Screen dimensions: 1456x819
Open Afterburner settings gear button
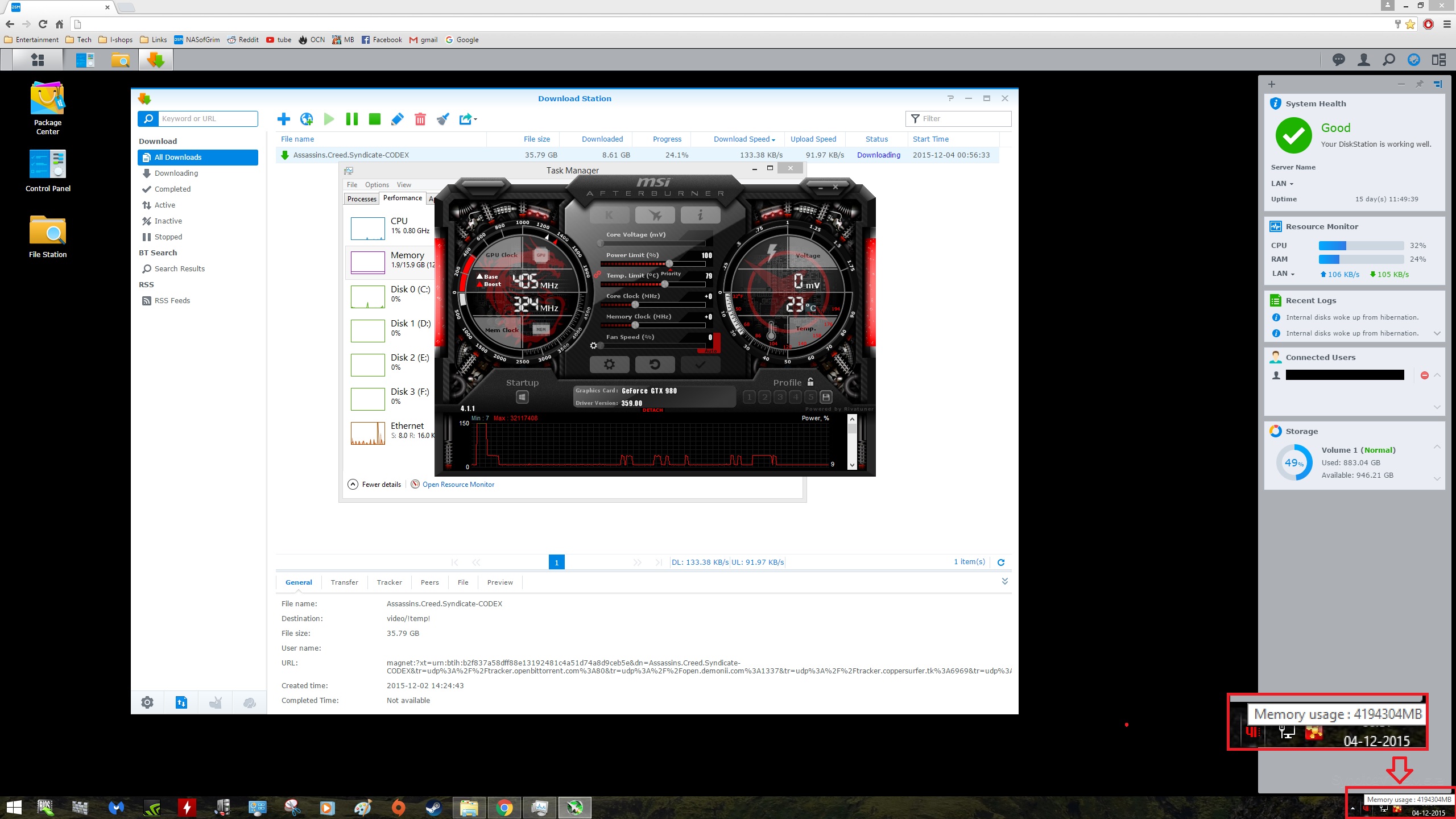tap(609, 365)
